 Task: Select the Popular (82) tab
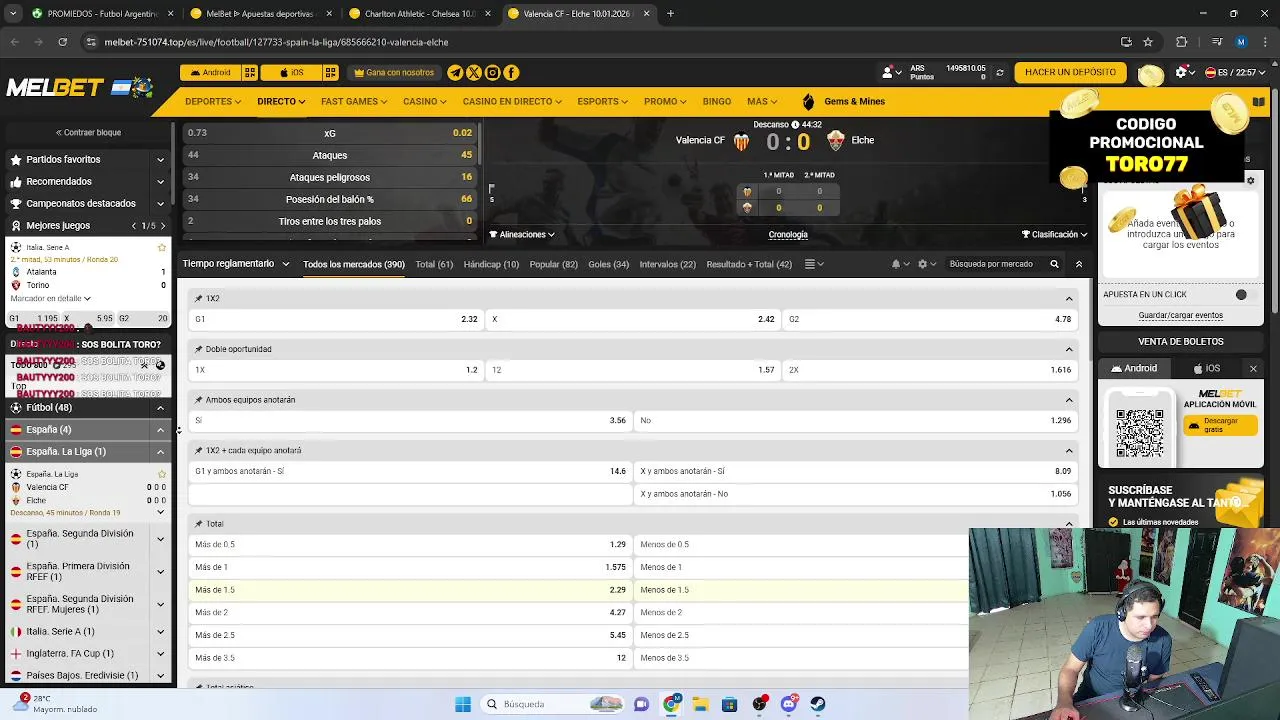point(553,264)
